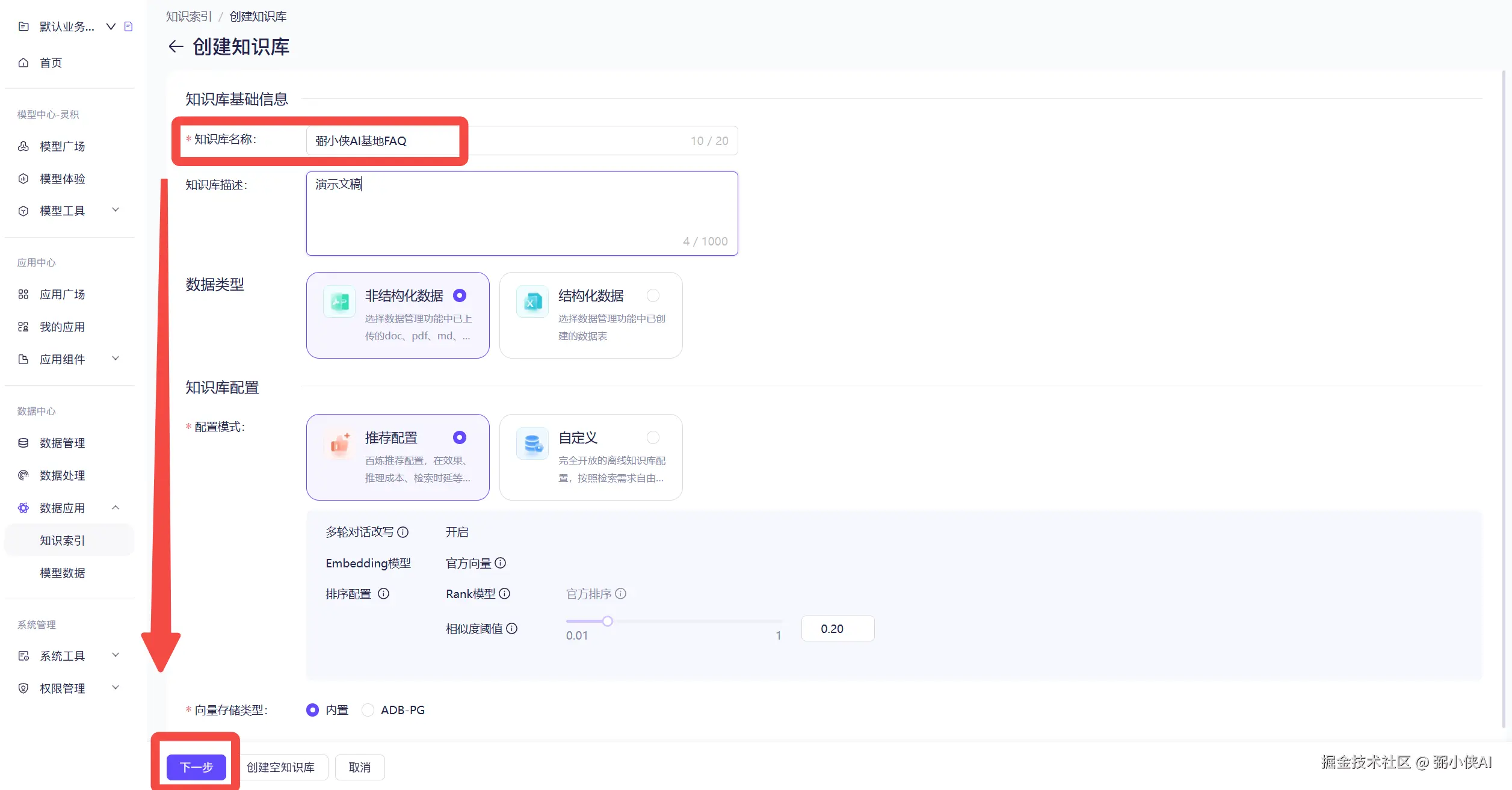Click the 首页 home icon in sidebar
The image size is (1512, 790).
click(23, 63)
